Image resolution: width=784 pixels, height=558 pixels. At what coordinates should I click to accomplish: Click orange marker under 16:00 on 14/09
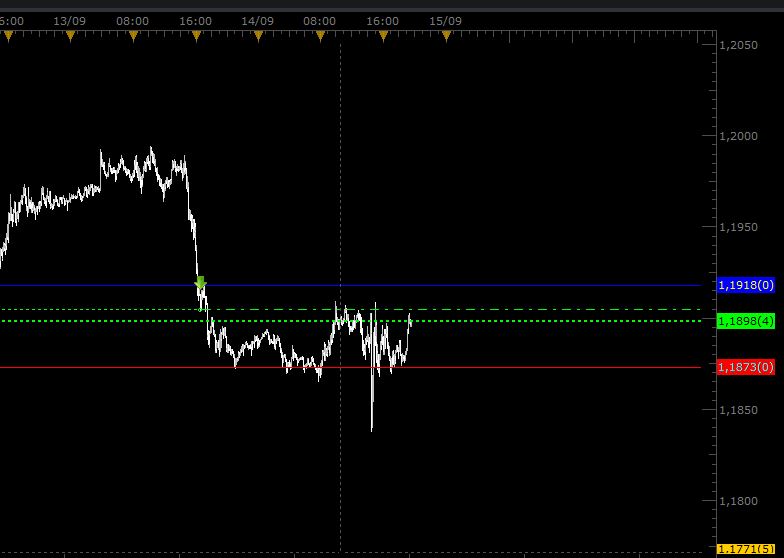(x=383, y=37)
